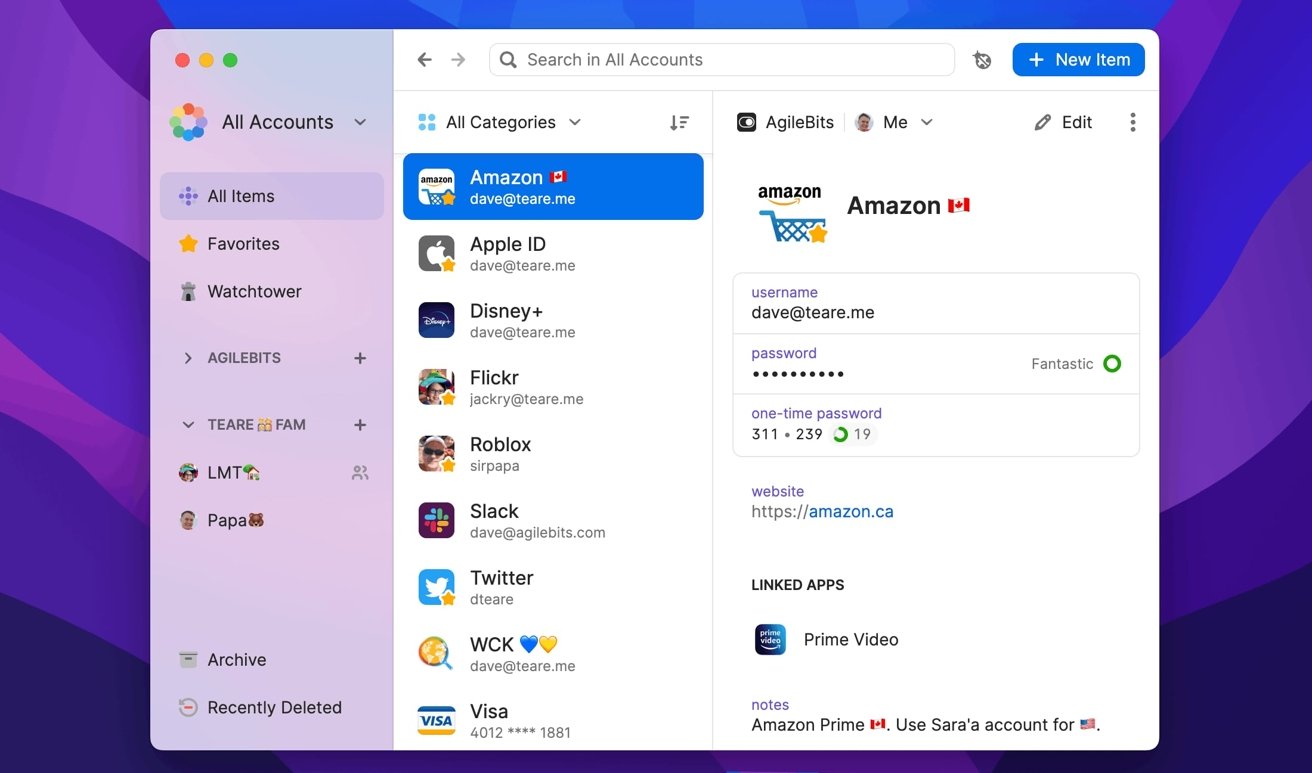Open the three-dot more options menu
1312x773 pixels.
1132,122
